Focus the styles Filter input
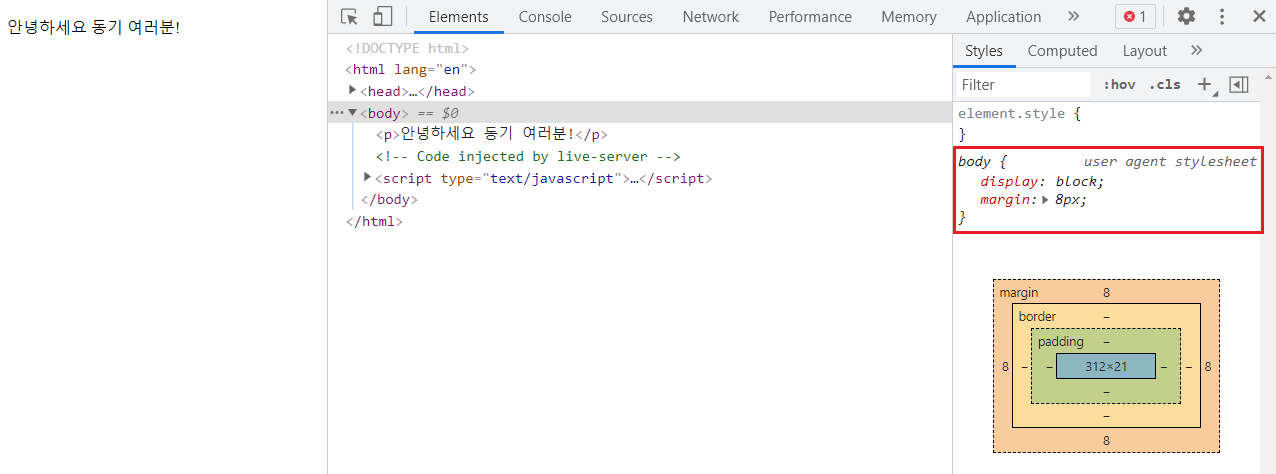Viewport: 1276px width, 474px height. pyautogui.click(x=1022, y=85)
